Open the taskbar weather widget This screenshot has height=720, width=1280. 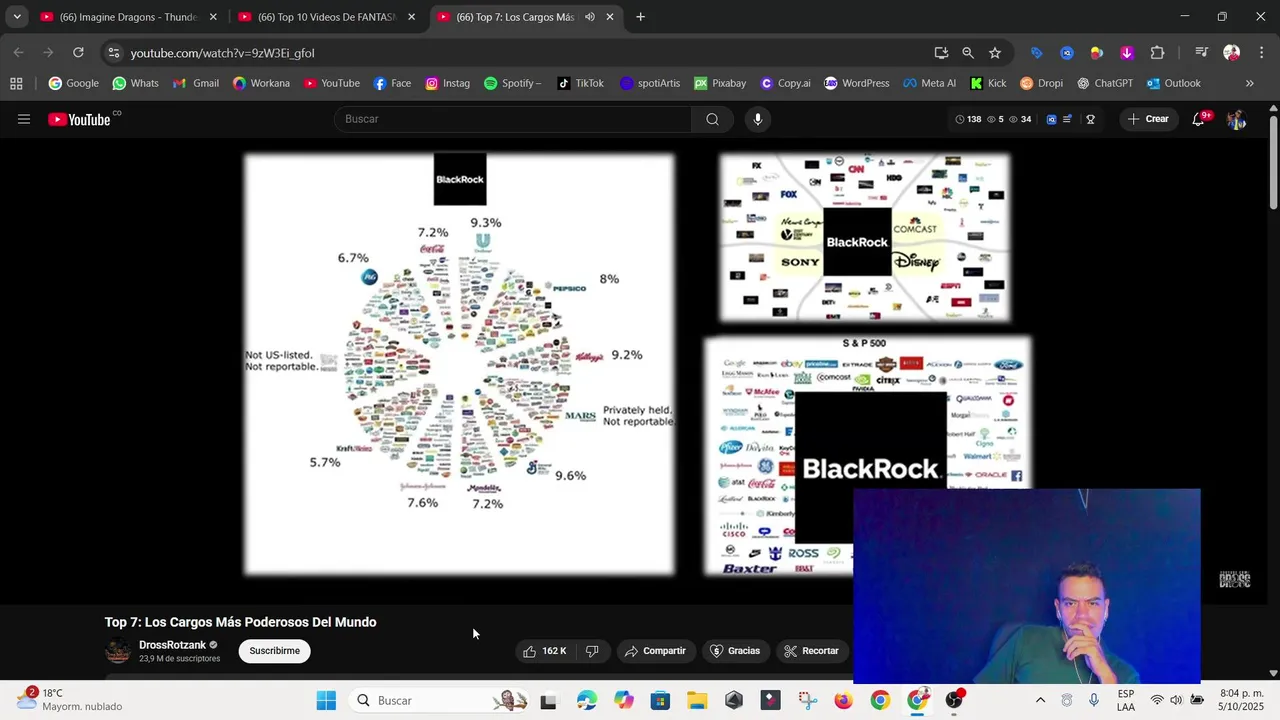pyautogui.click(x=68, y=700)
